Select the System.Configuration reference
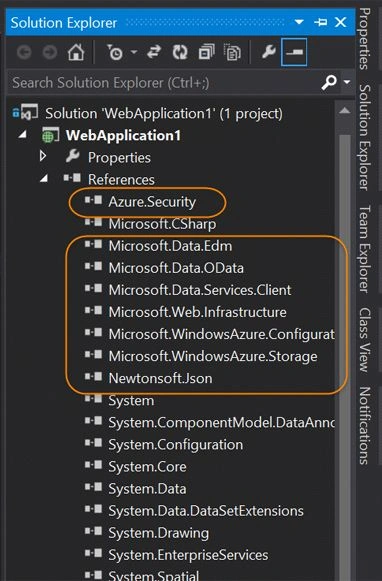Viewport: 382px width, 581px height. click(176, 445)
